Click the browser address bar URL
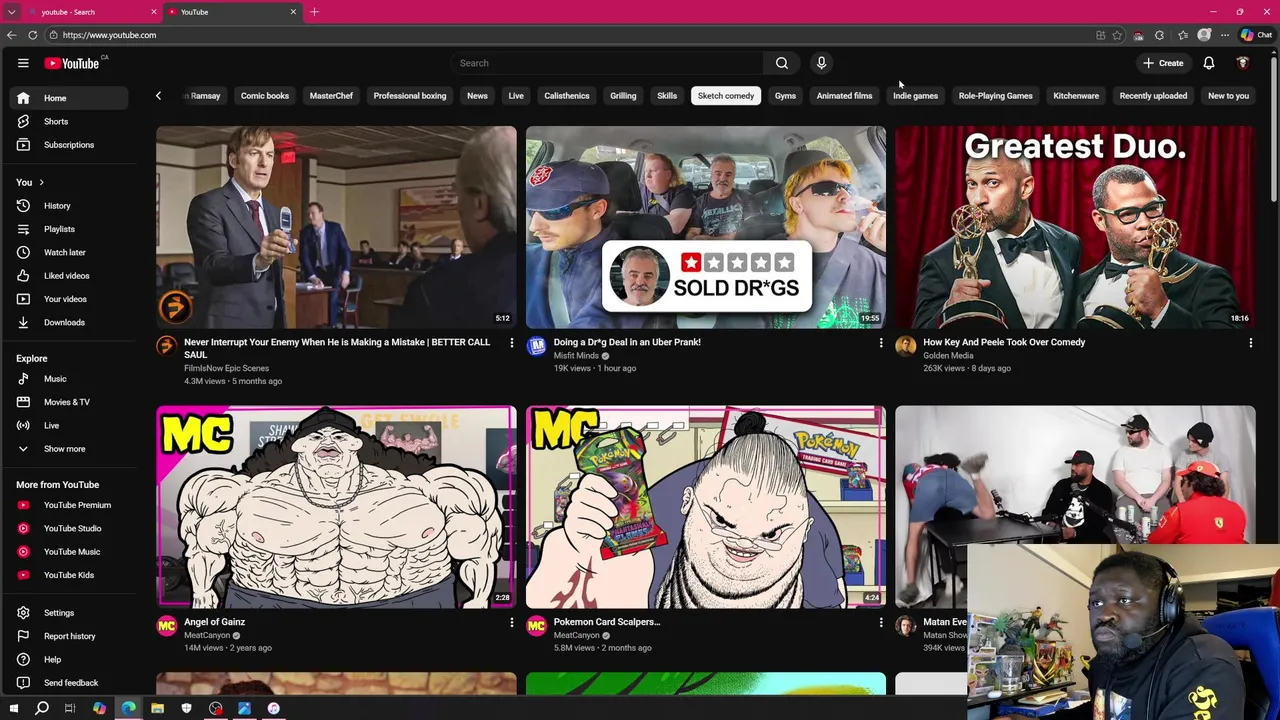This screenshot has width=1280, height=720. click(x=109, y=35)
